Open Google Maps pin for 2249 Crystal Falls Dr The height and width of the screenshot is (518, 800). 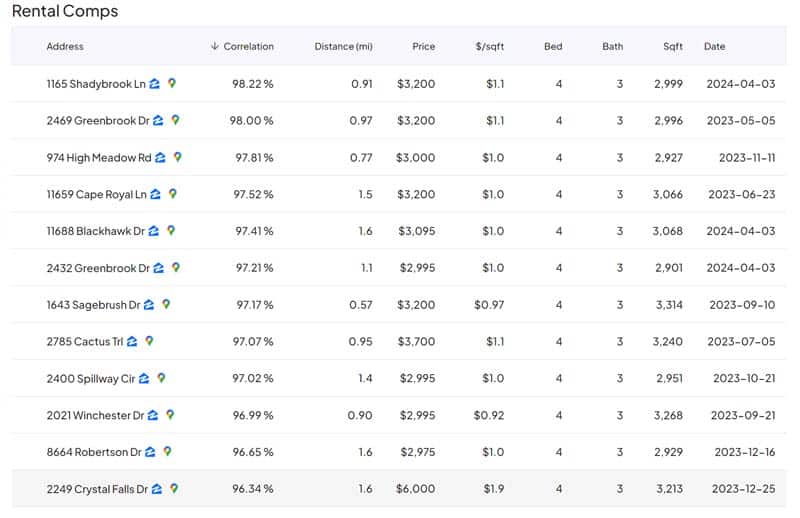[174, 489]
